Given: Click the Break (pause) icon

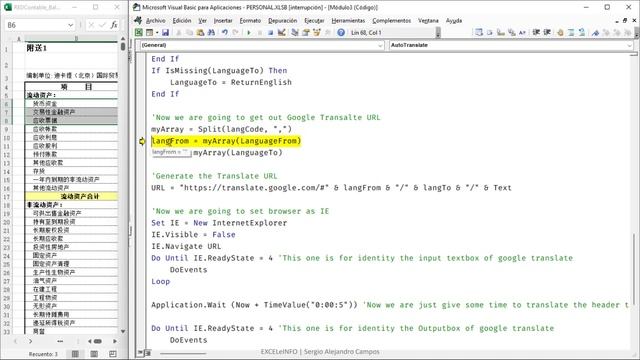Looking at the screenshot, I should 260,32.
